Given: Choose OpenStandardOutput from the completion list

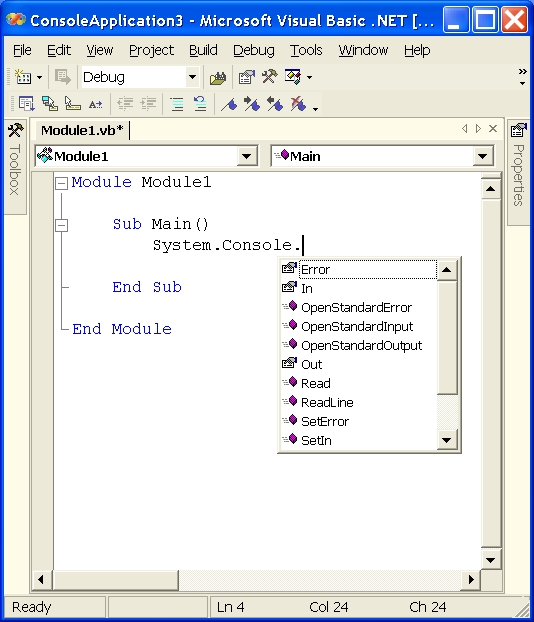Looking at the screenshot, I should 359,346.
